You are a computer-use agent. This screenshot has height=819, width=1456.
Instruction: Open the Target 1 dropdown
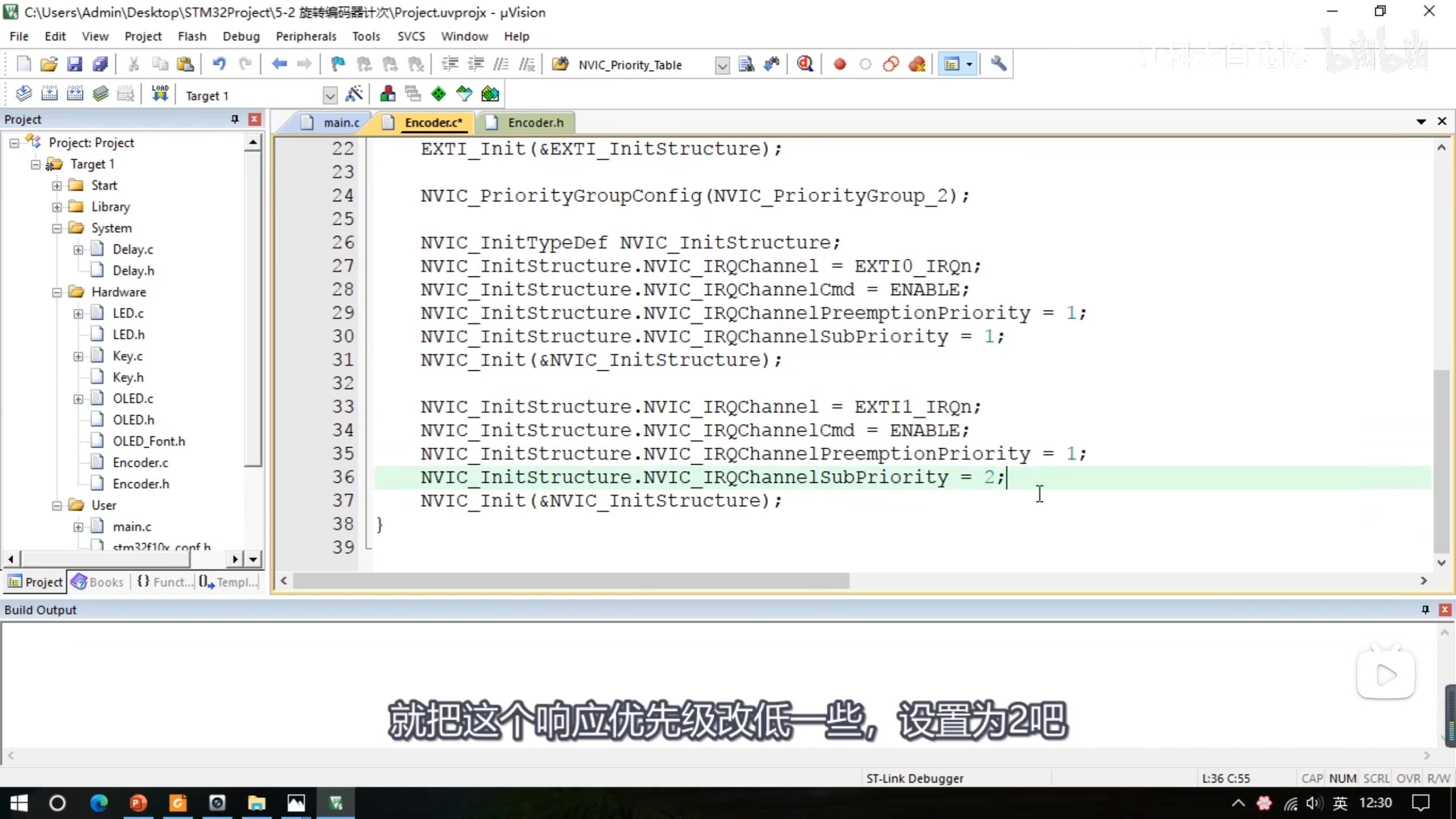pos(330,95)
